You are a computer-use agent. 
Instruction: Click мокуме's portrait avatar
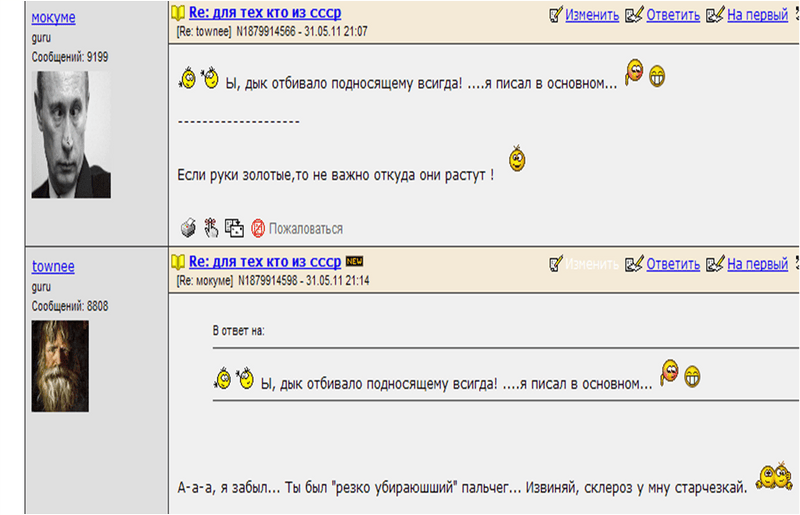point(71,134)
